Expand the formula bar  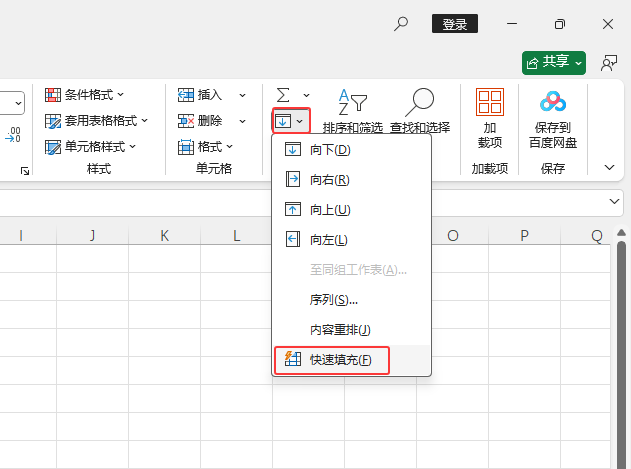(x=615, y=201)
